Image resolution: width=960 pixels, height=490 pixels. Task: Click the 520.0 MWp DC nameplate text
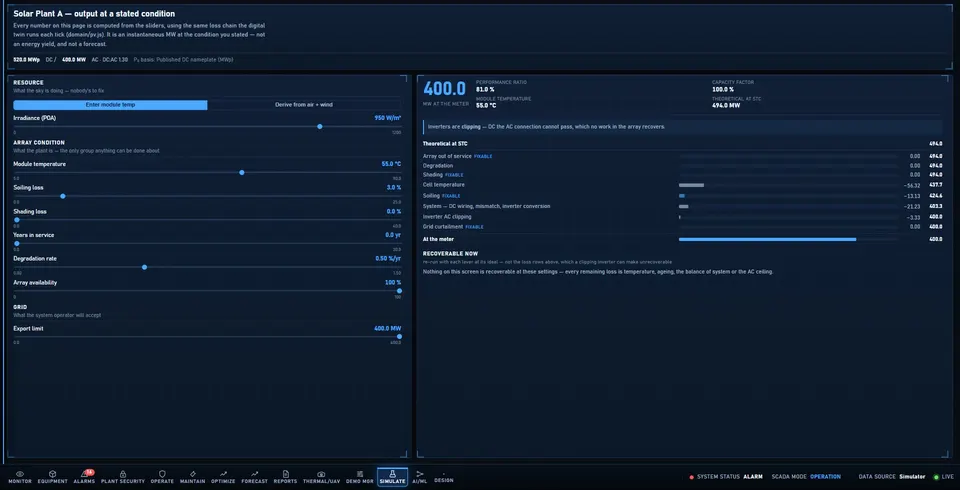click(x=26, y=60)
